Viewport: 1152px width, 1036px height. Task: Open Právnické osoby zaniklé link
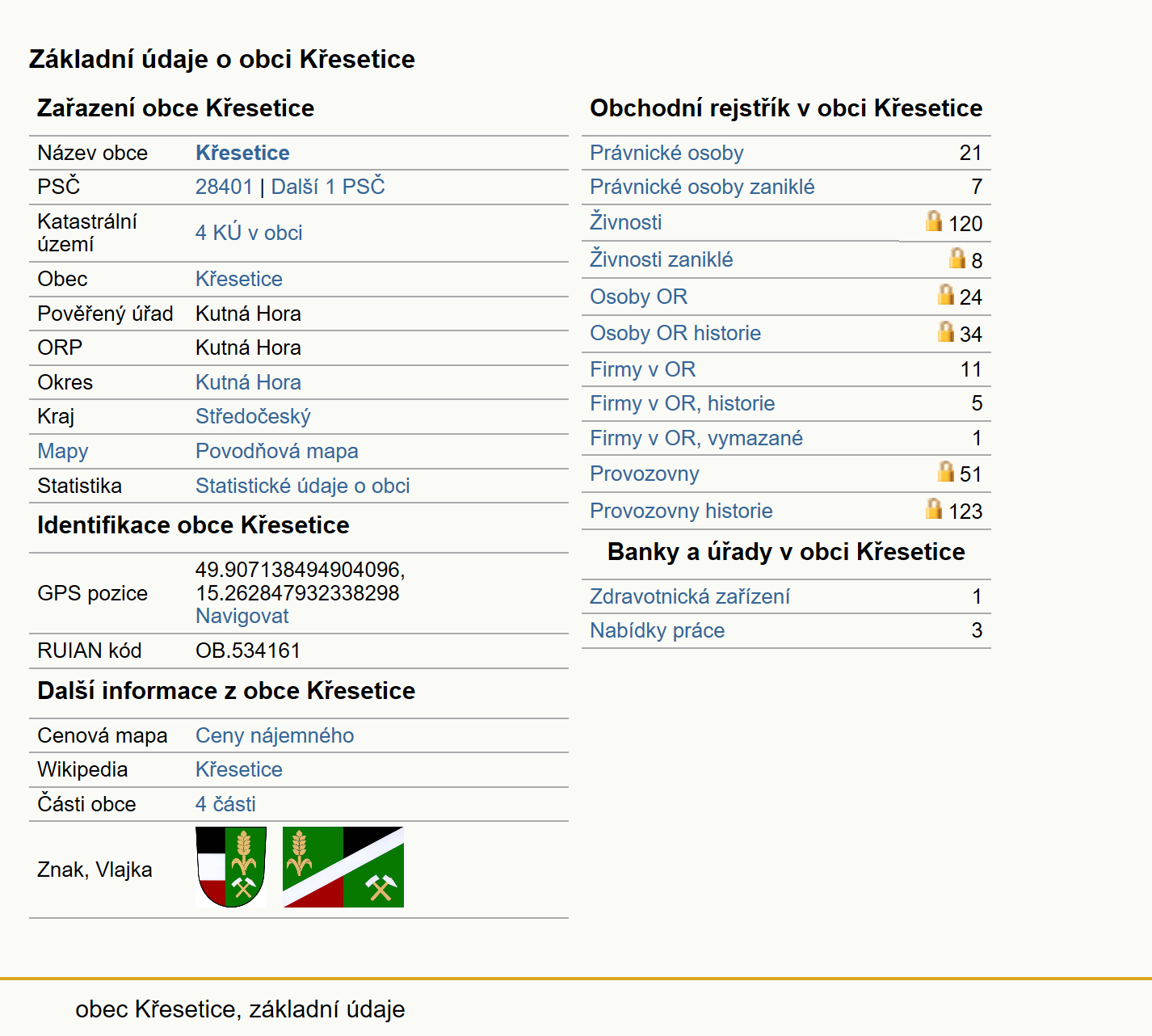pos(702,187)
